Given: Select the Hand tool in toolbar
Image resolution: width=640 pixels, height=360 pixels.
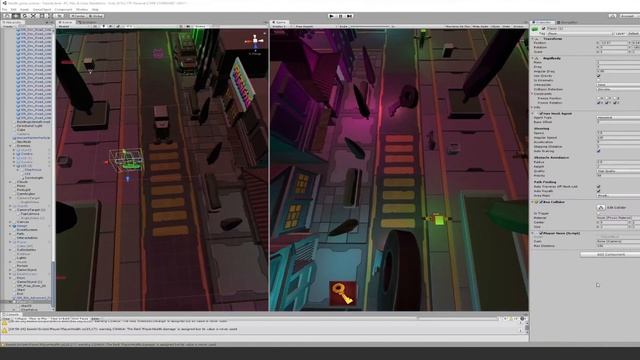Looking at the screenshot, I should point(7,16).
